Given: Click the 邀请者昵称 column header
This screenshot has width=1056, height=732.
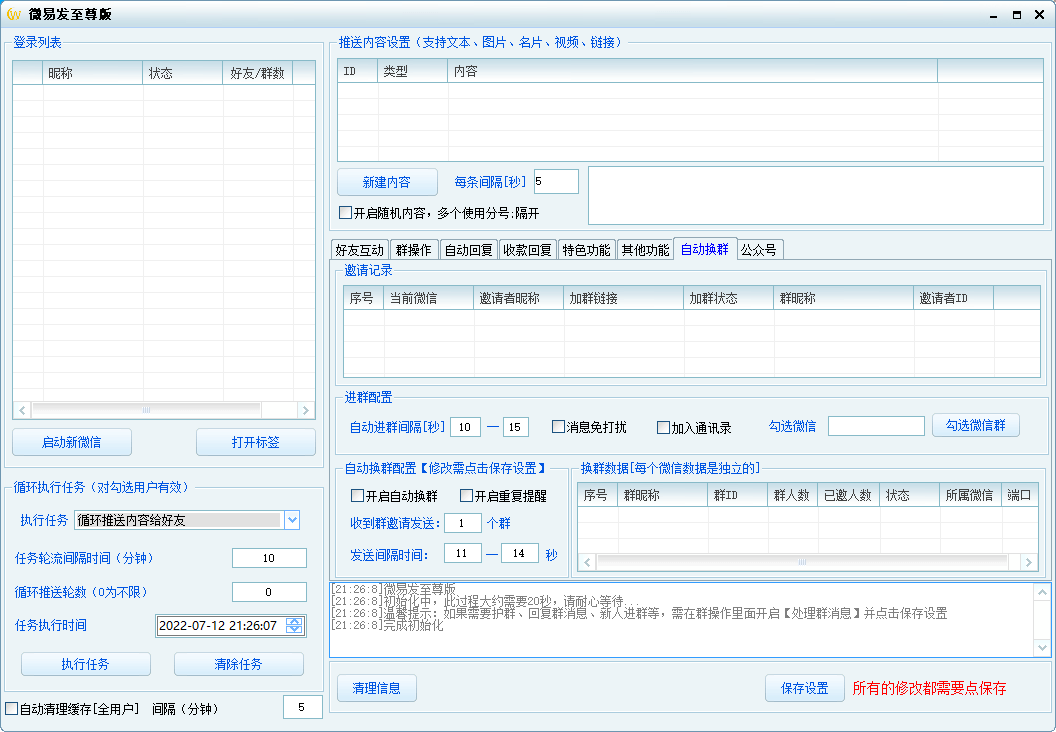Looking at the screenshot, I should pyautogui.click(x=518, y=298).
